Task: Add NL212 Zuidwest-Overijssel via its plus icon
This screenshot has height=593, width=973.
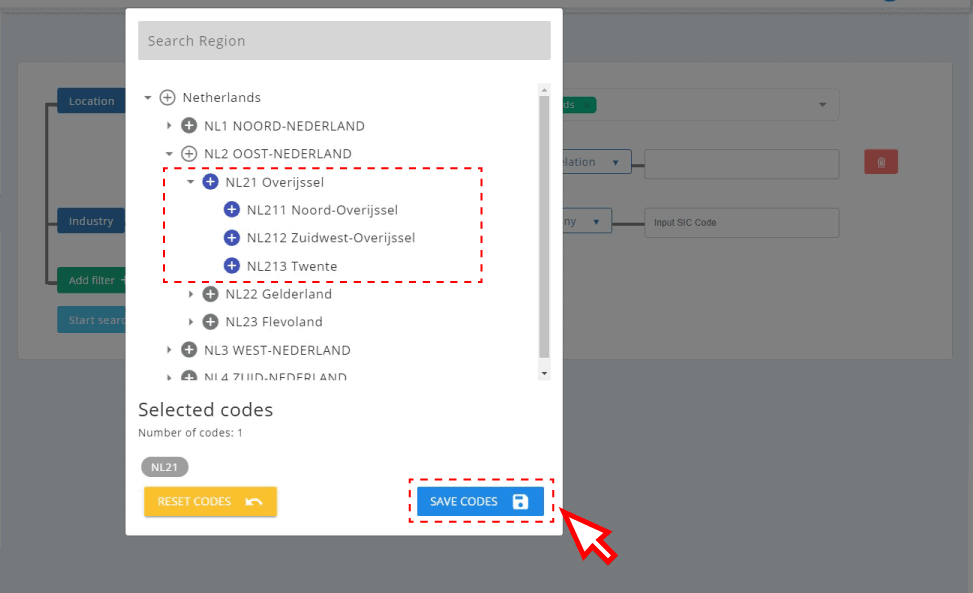Action: click(232, 238)
